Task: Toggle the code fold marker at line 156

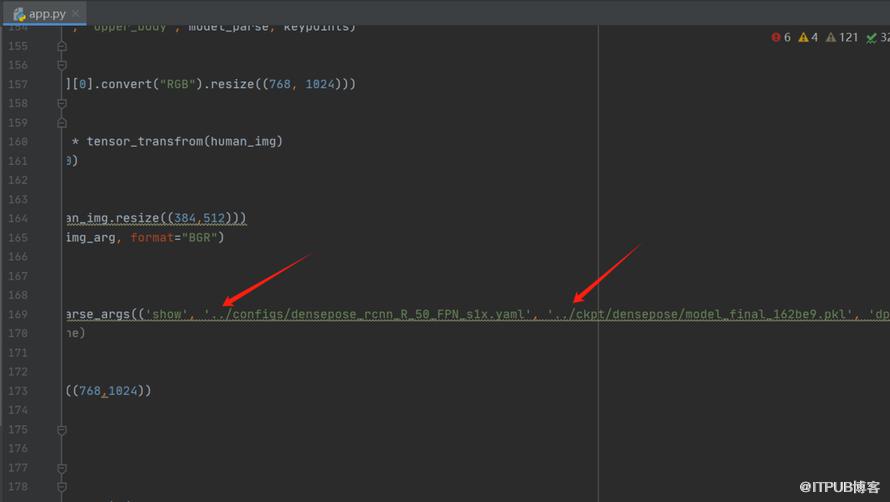Action: coord(62,65)
